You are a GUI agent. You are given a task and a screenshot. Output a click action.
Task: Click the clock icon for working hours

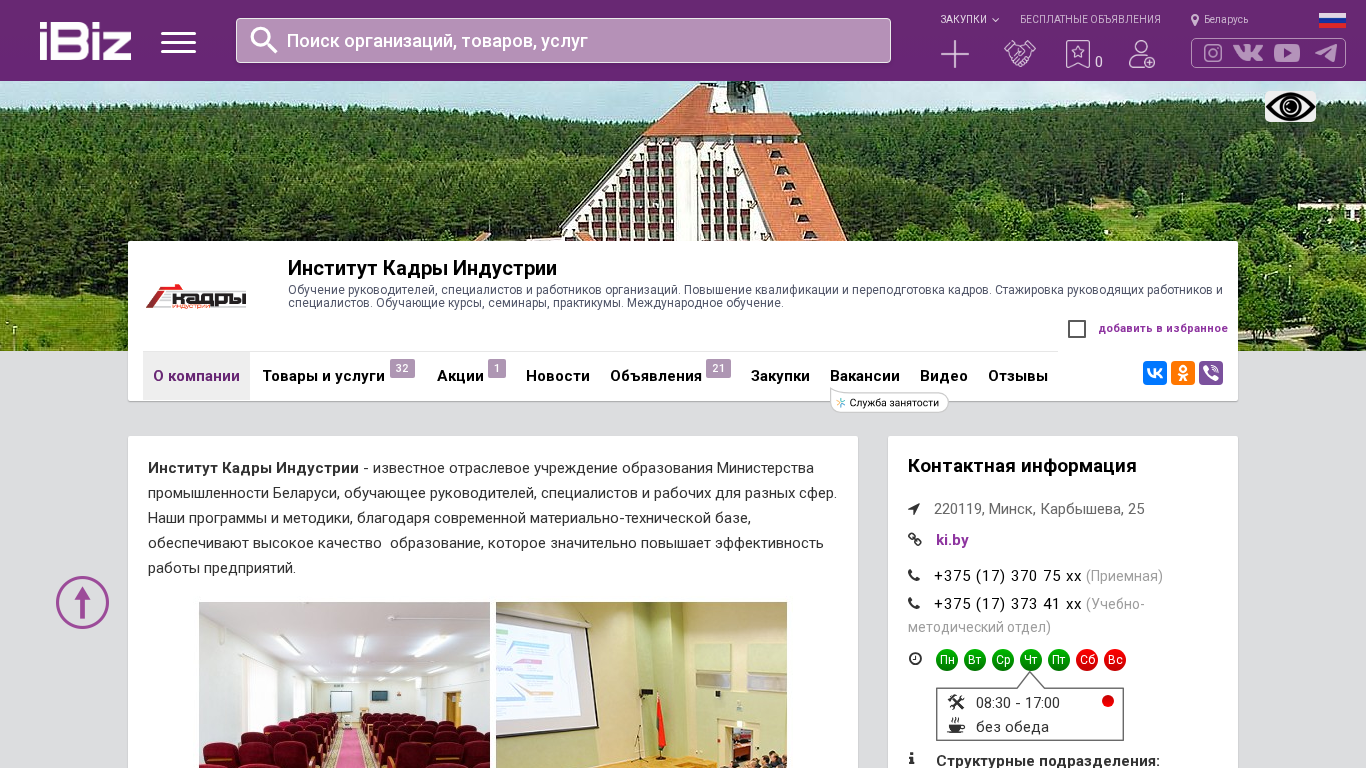[x=915, y=659]
